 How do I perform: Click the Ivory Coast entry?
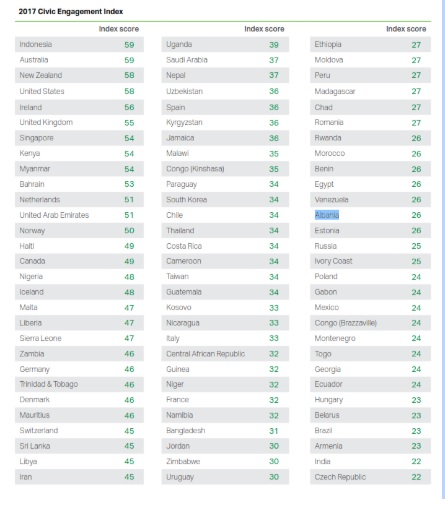[x=333, y=261]
